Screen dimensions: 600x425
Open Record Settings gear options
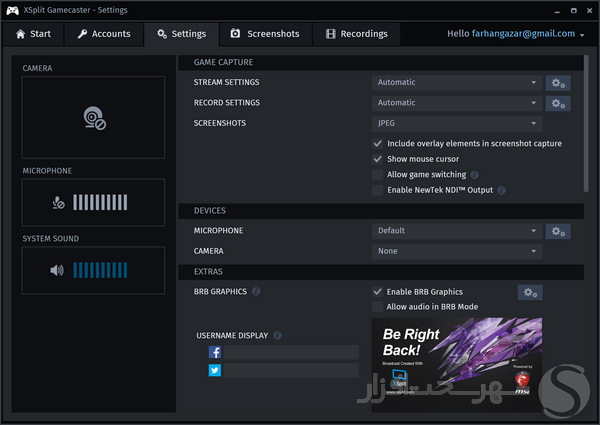click(x=558, y=103)
